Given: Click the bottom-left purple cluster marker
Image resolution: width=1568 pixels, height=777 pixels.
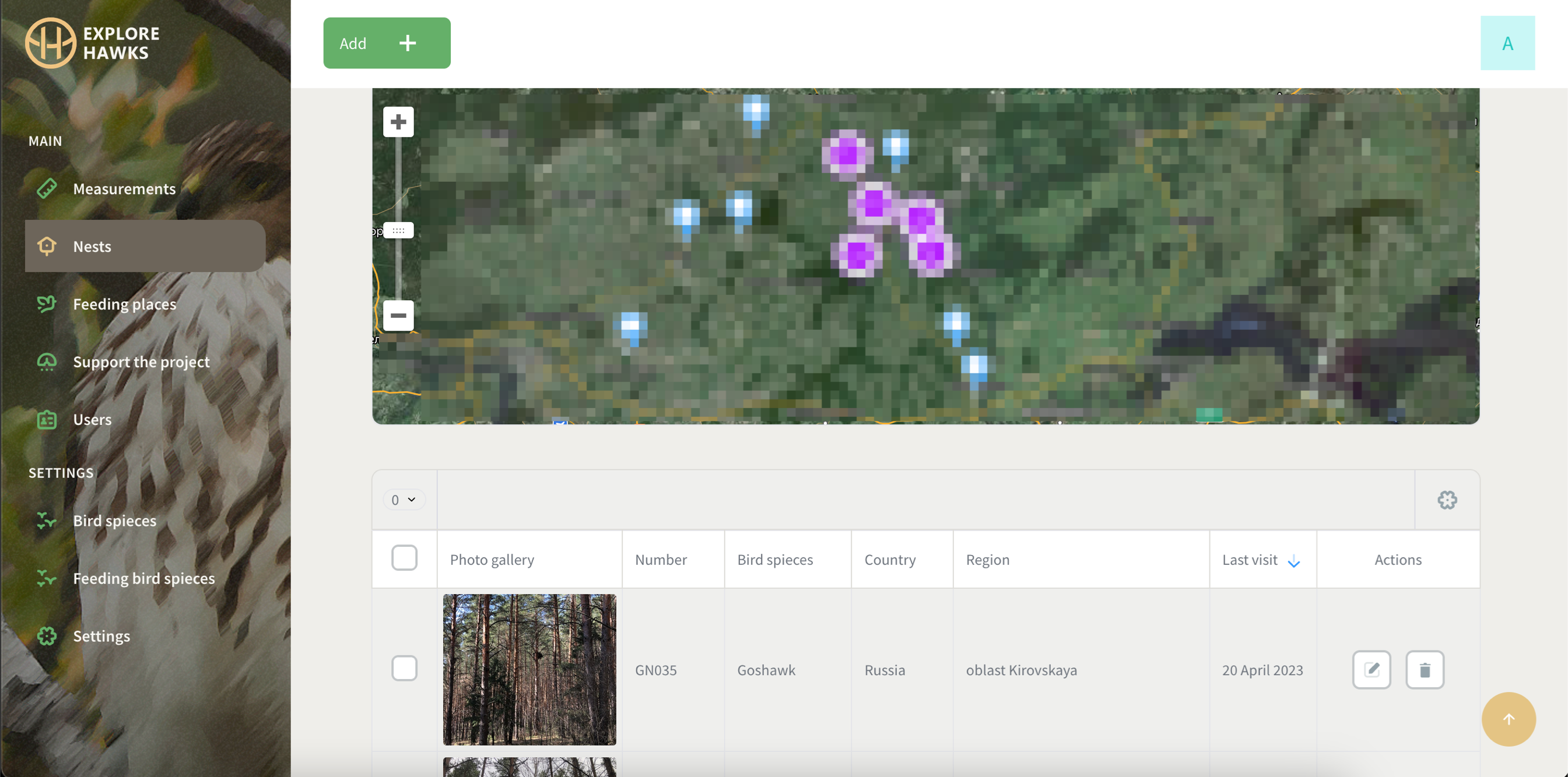Looking at the screenshot, I should tap(857, 254).
